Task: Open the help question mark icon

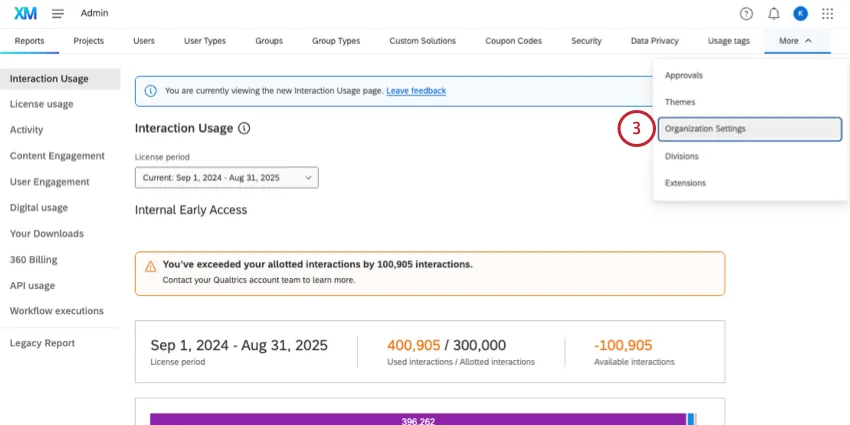Action: (746, 13)
